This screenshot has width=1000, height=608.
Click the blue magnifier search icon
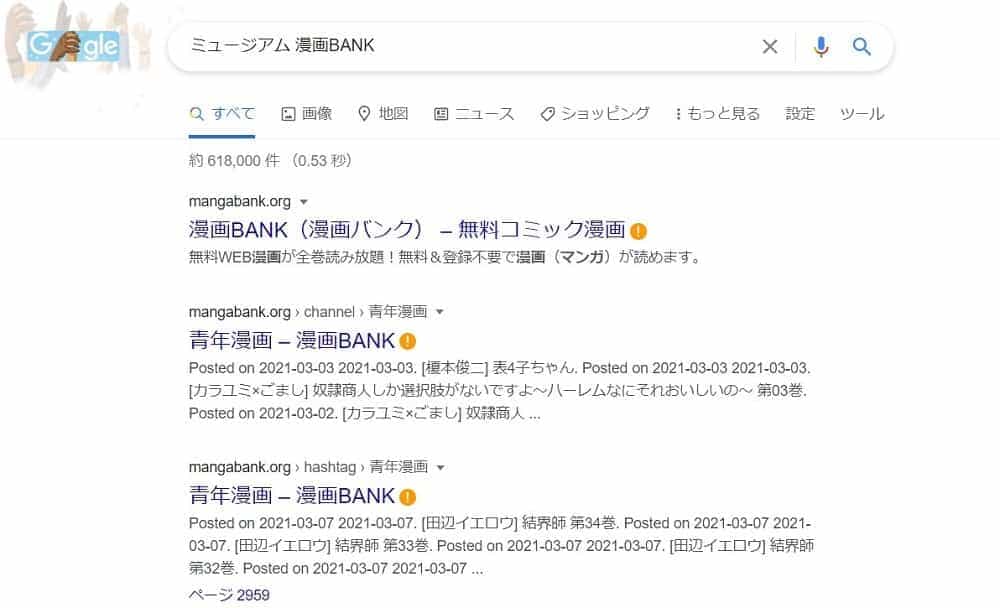point(862,47)
